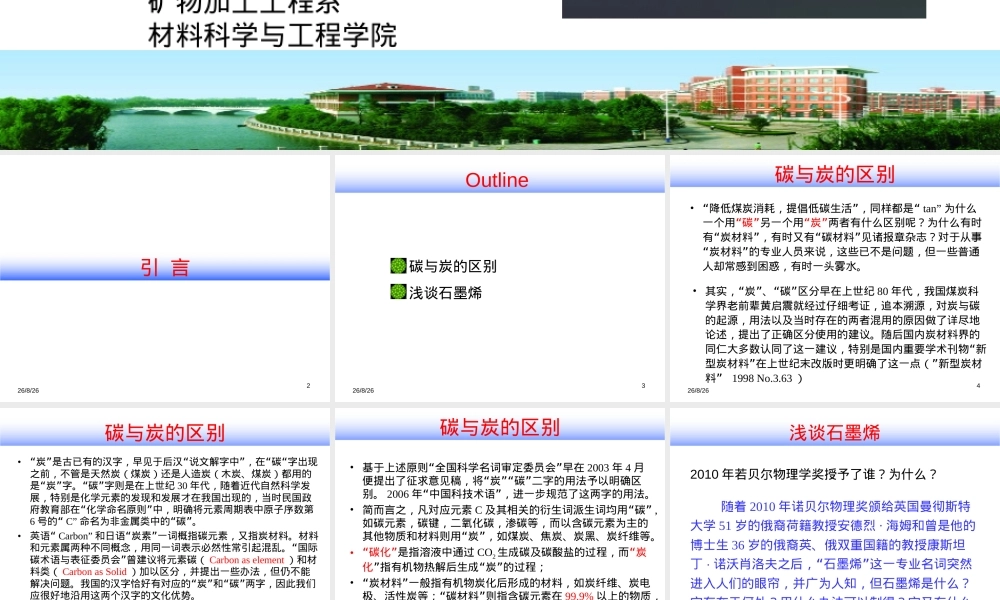The image size is (1000, 600).
Task: Click the red “碳化” term in bullet text
Action: tap(379, 552)
